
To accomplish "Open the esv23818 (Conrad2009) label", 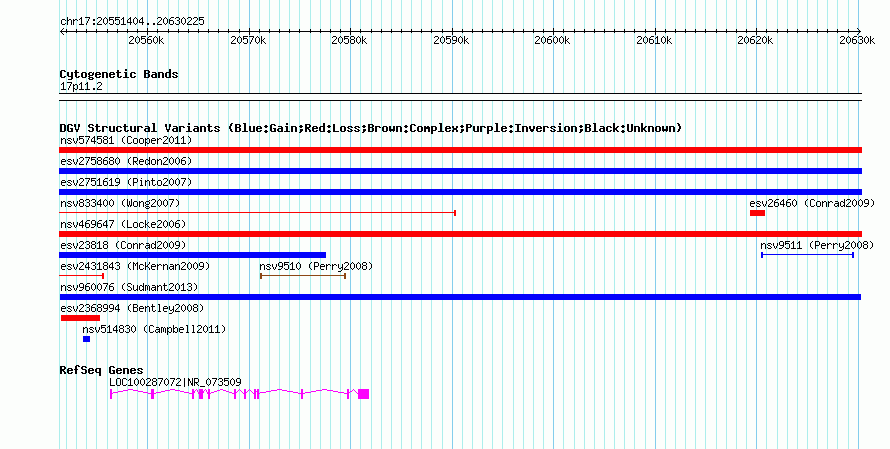I will click(123, 245).
